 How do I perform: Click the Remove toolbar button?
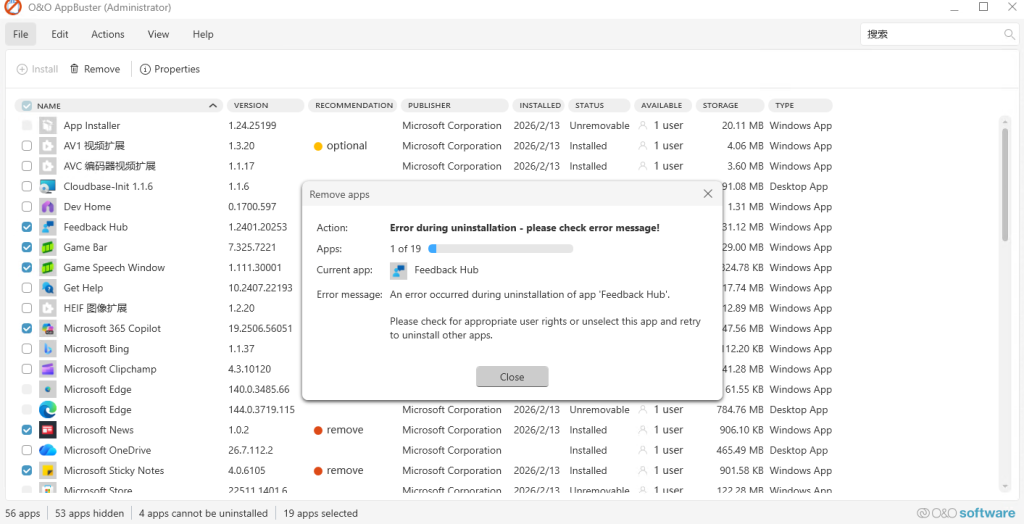(x=95, y=69)
